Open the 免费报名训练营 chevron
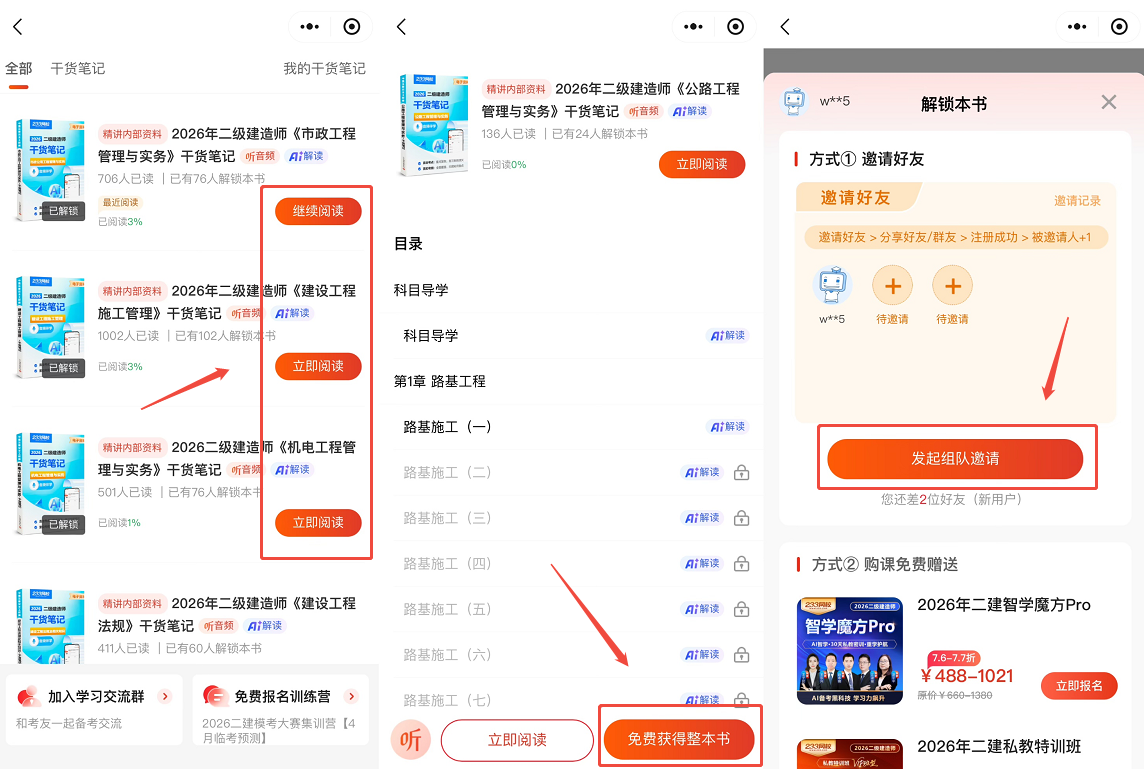The image size is (1144, 769). pyautogui.click(x=351, y=696)
